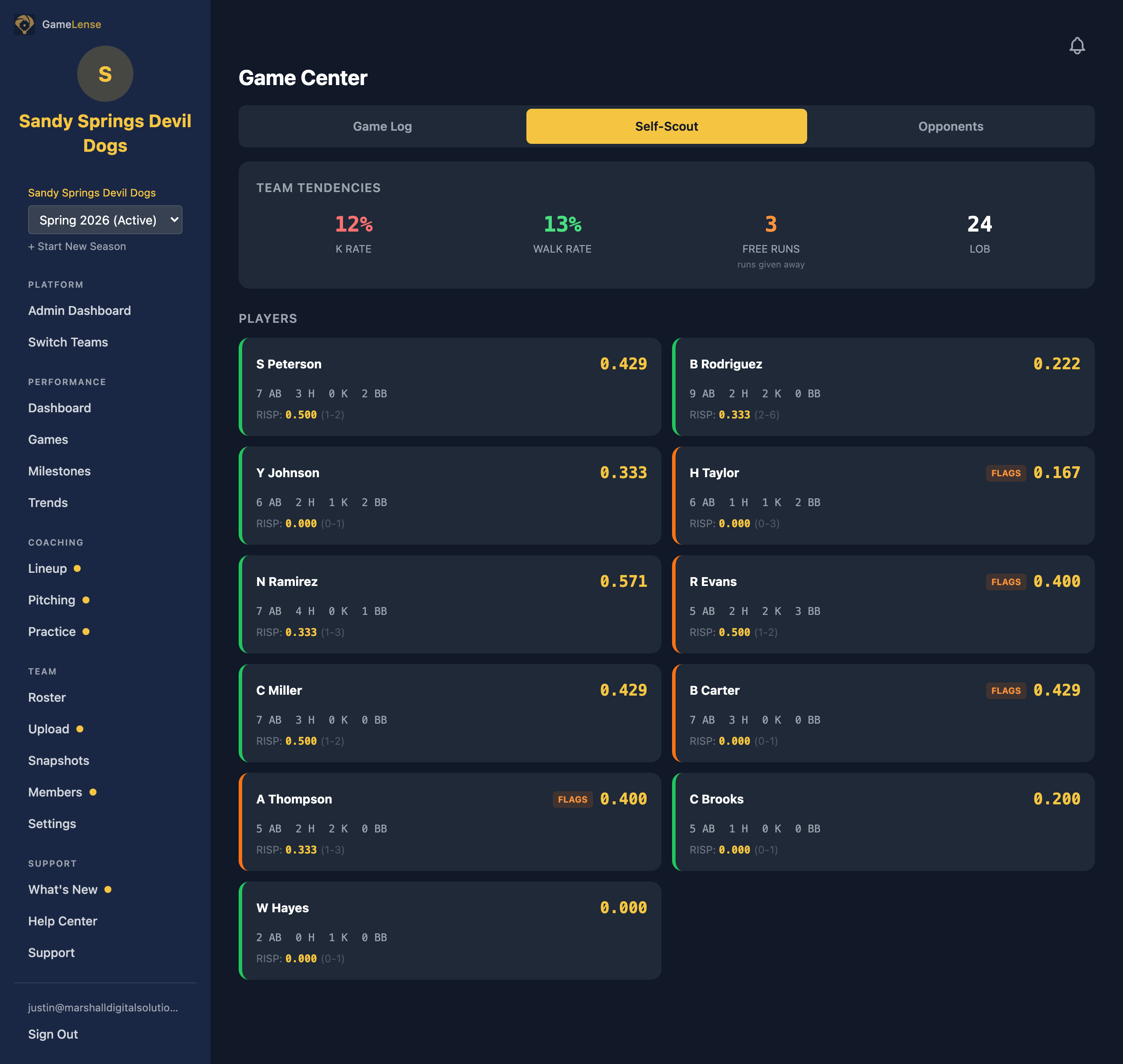Switch to the Game Log tab
The width and height of the screenshot is (1123, 1064).
coord(382,126)
